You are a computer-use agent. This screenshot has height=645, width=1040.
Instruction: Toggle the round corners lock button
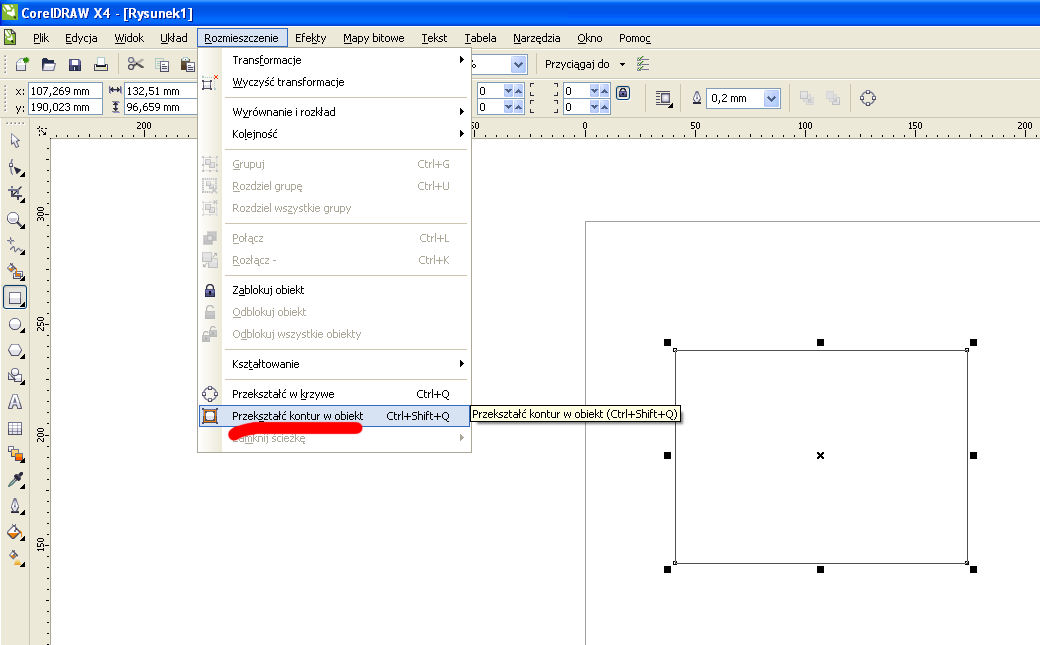coord(623,93)
